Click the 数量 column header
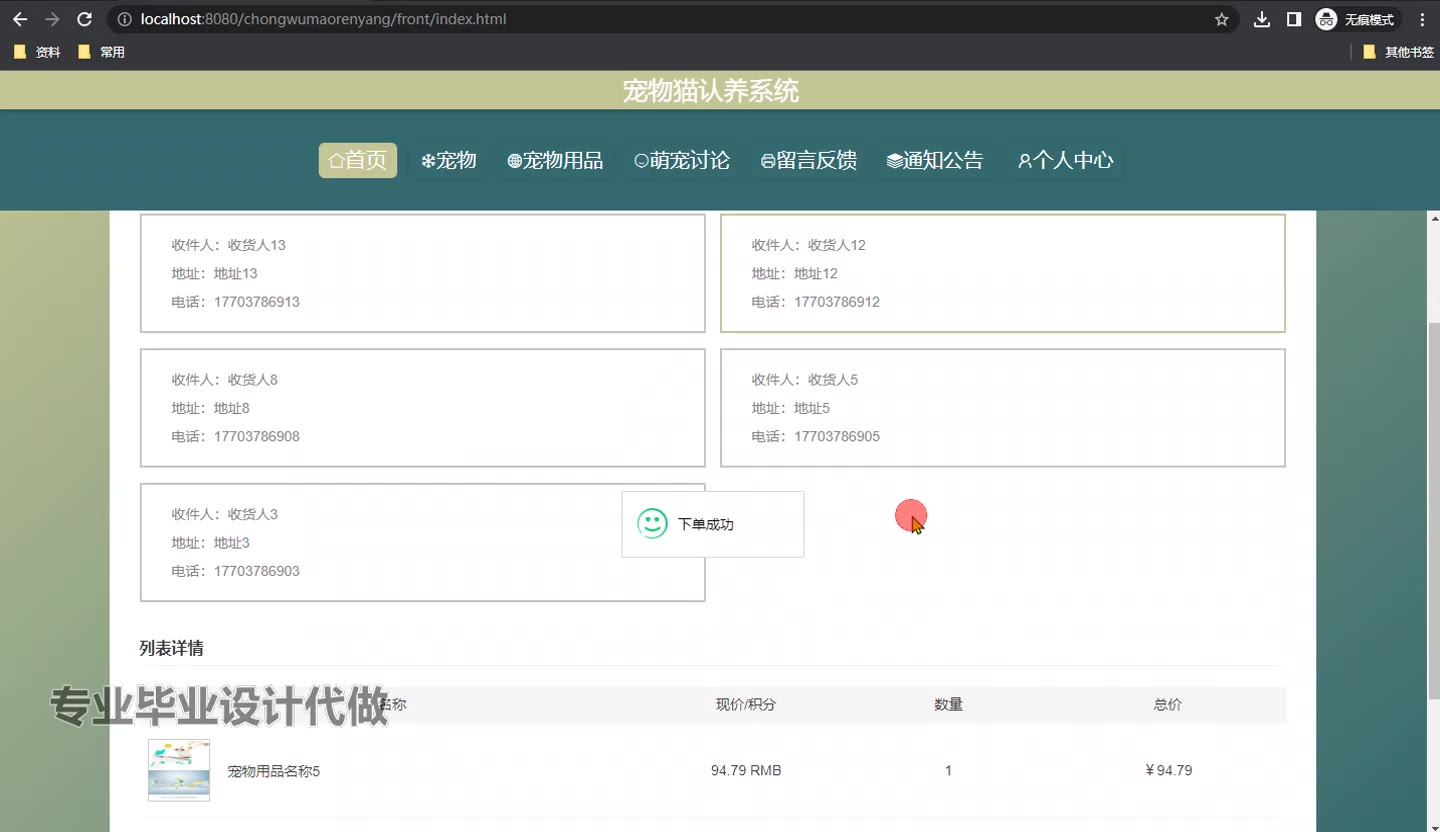The width and height of the screenshot is (1440, 832). point(948,704)
